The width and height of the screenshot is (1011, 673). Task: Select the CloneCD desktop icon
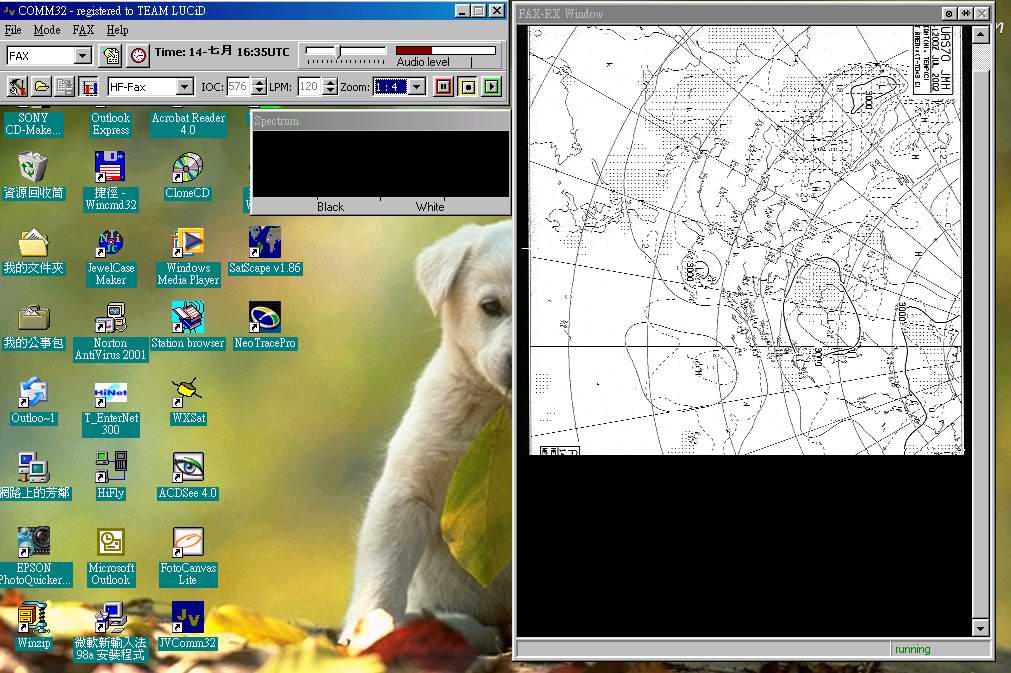pos(187,175)
